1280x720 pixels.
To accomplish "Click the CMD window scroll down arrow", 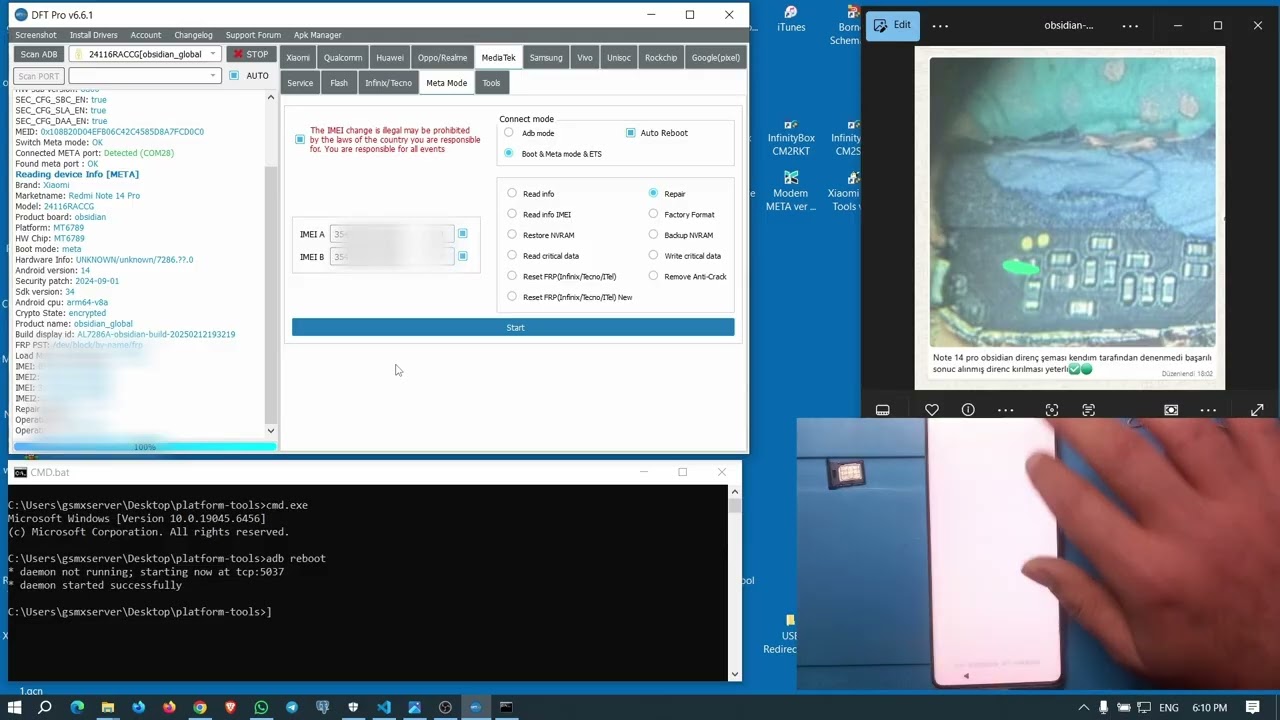I will tap(735, 675).
